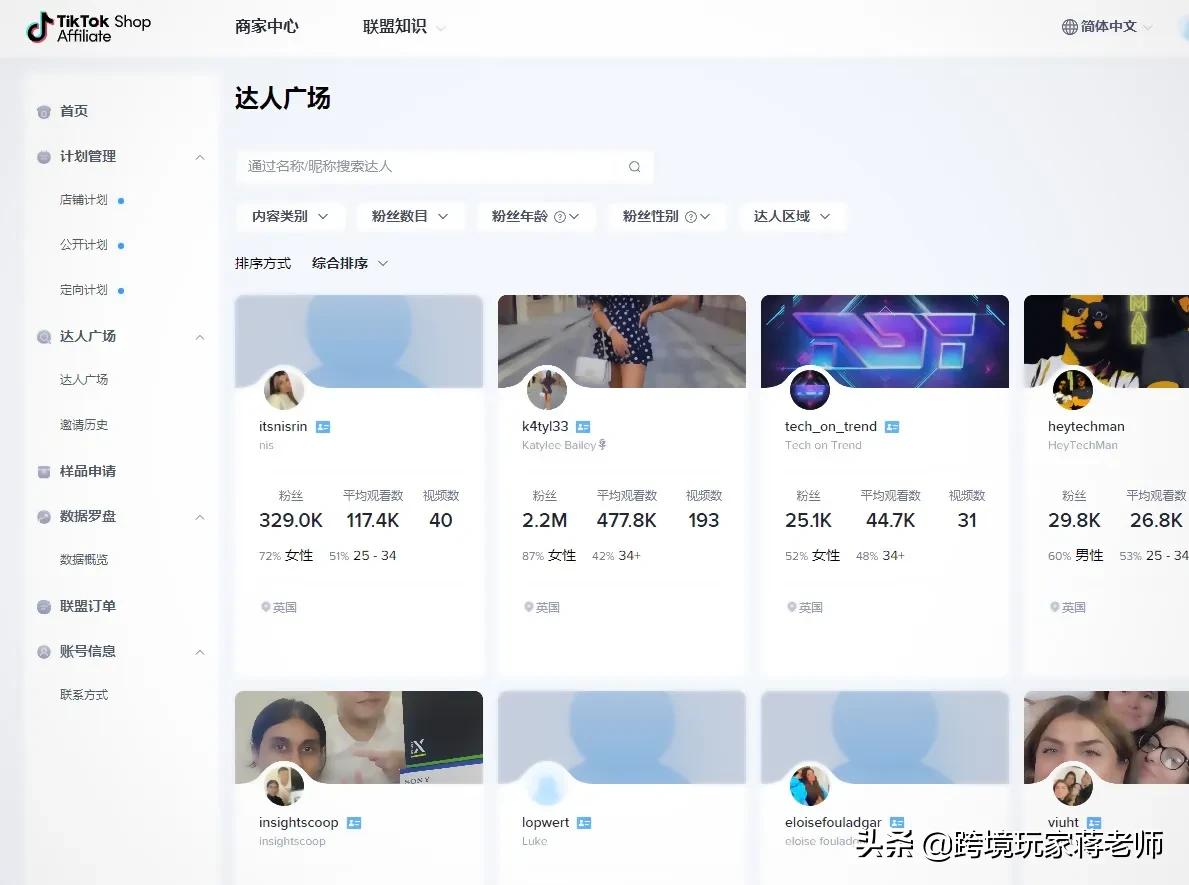The width and height of the screenshot is (1189, 885).
Task: Copy itsnisrin's username with the copy icon
Action: [321, 425]
